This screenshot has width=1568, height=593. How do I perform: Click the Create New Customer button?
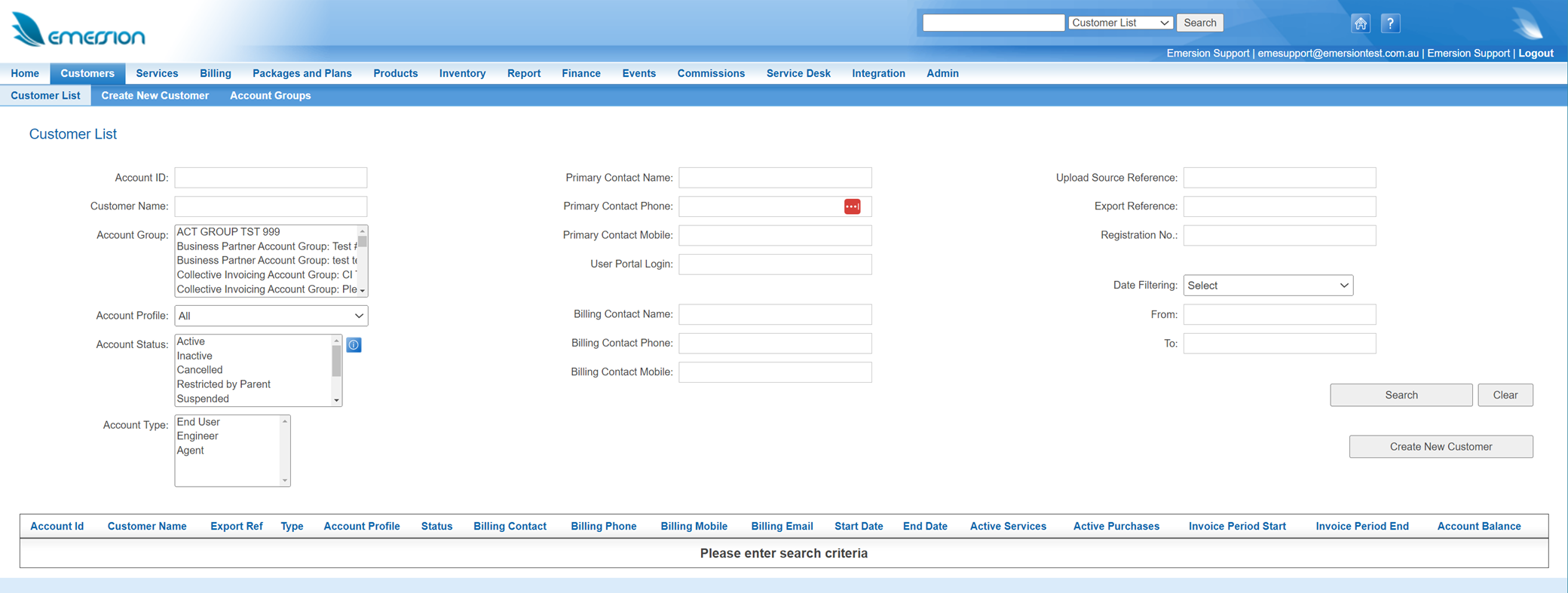click(x=1440, y=447)
